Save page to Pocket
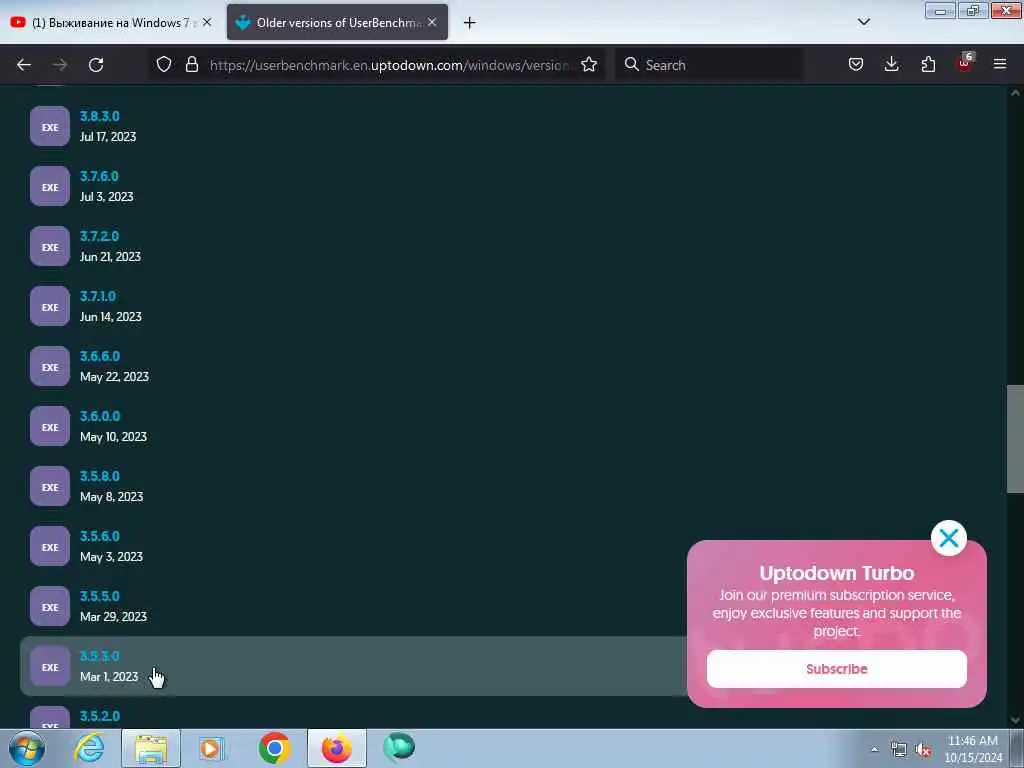This screenshot has height=768, width=1024. coord(856,64)
